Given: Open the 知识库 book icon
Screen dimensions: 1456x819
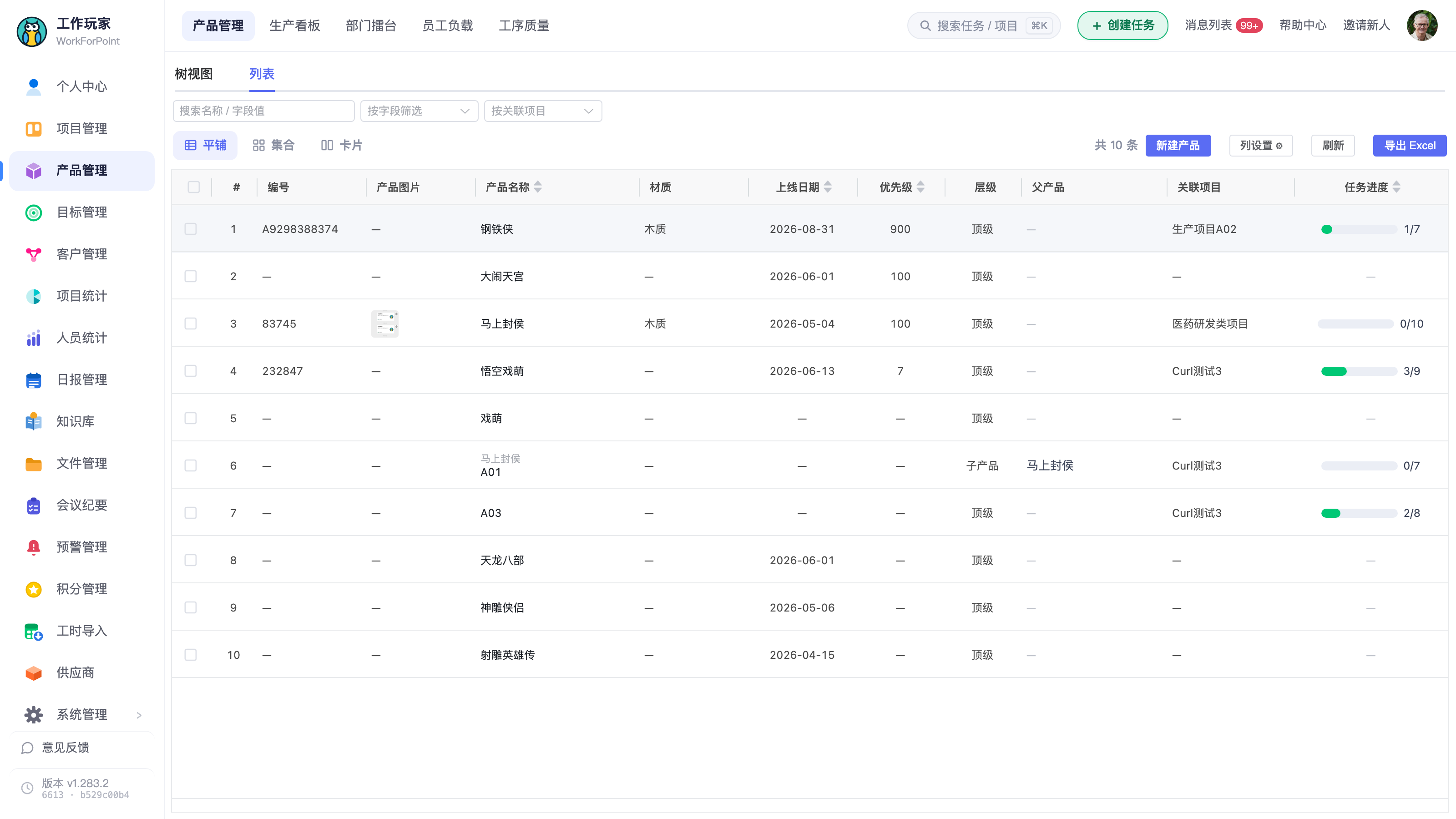Looking at the screenshot, I should pyautogui.click(x=33, y=421).
